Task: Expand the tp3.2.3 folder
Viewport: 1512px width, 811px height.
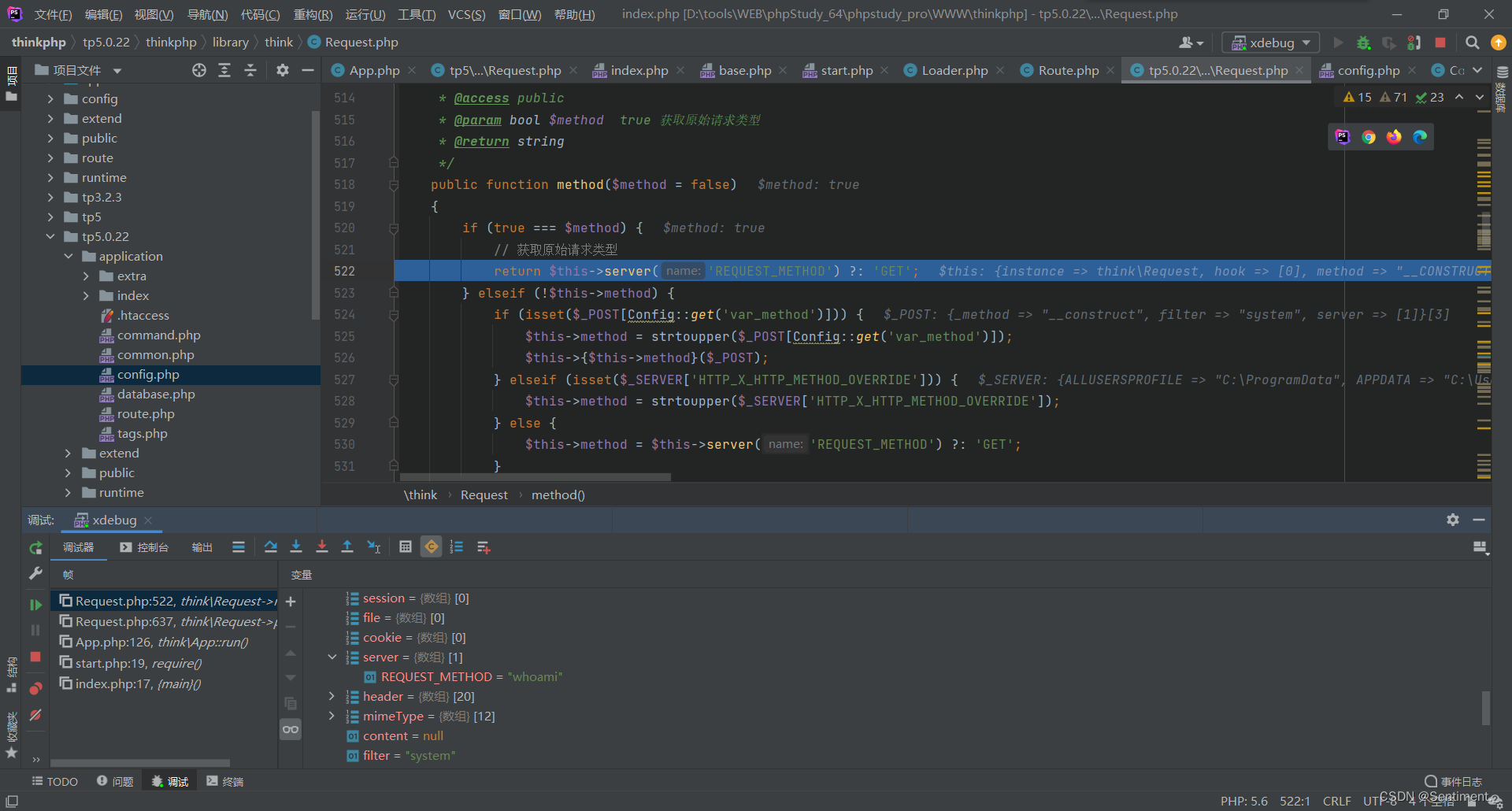Action: click(x=50, y=197)
